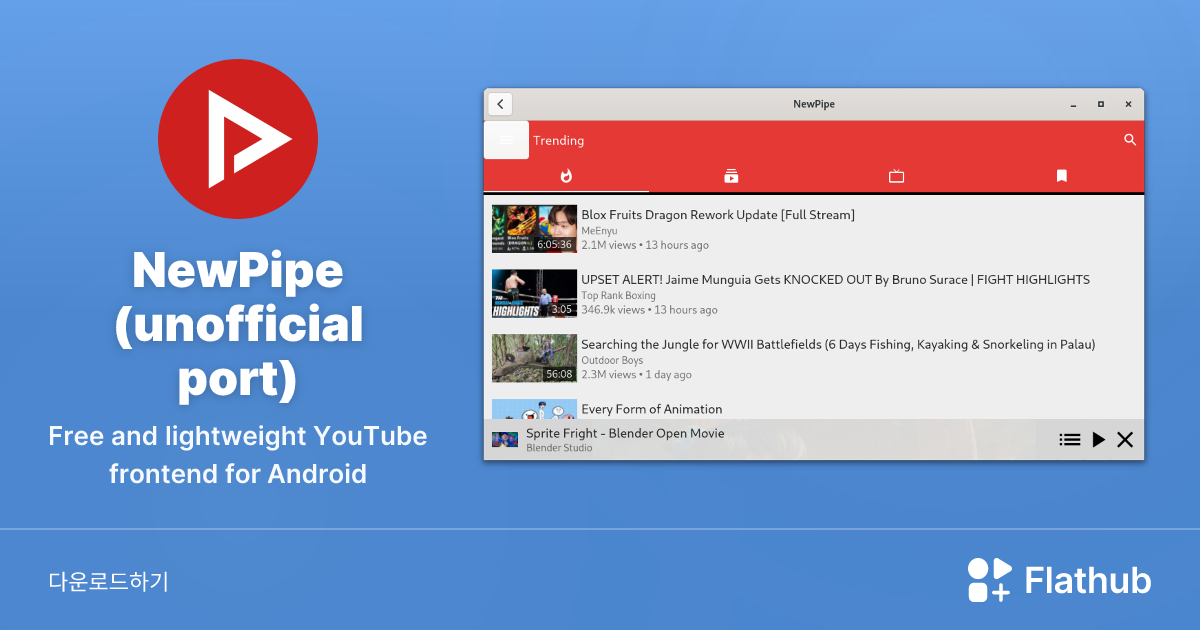Open the TV feed tab
1200x630 pixels.
pyautogui.click(x=896, y=176)
